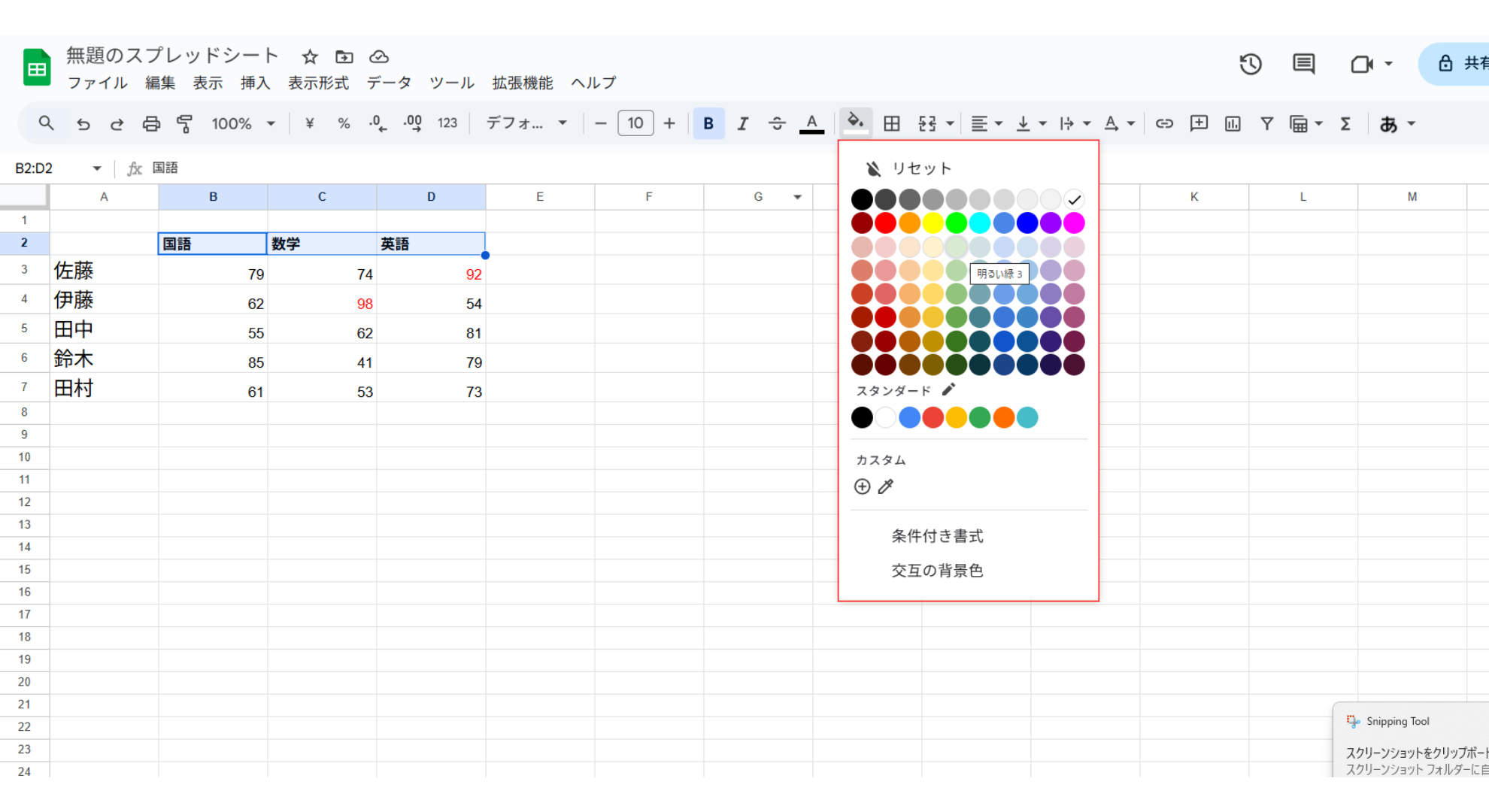
Task: Star the spreadsheet
Action: pos(310,57)
